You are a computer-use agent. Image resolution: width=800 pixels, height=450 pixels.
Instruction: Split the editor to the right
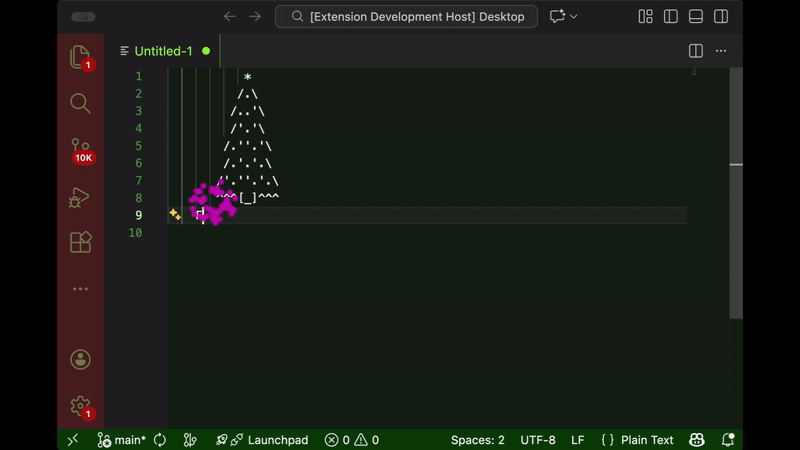tap(695, 51)
